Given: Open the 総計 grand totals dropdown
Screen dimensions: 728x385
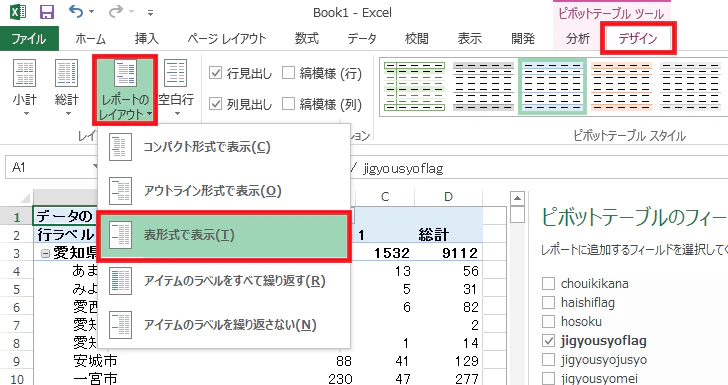Looking at the screenshot, I should click(x=67, y=87).
